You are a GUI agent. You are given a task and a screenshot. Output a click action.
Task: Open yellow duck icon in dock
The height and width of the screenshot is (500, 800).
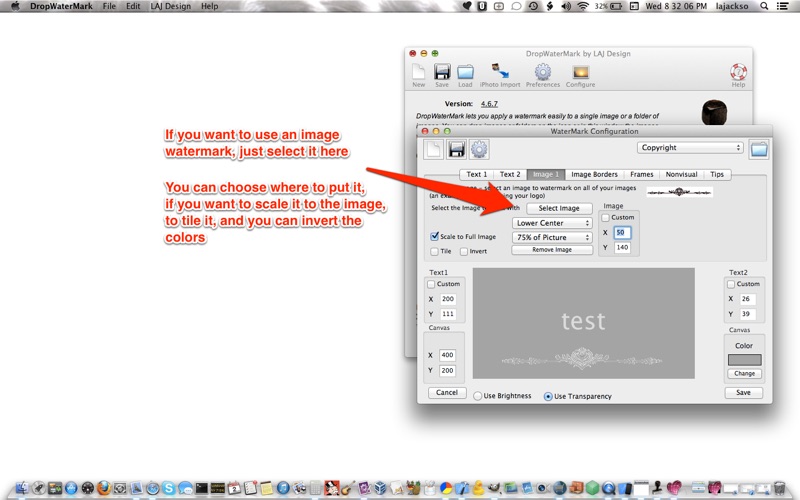(478, 488)
